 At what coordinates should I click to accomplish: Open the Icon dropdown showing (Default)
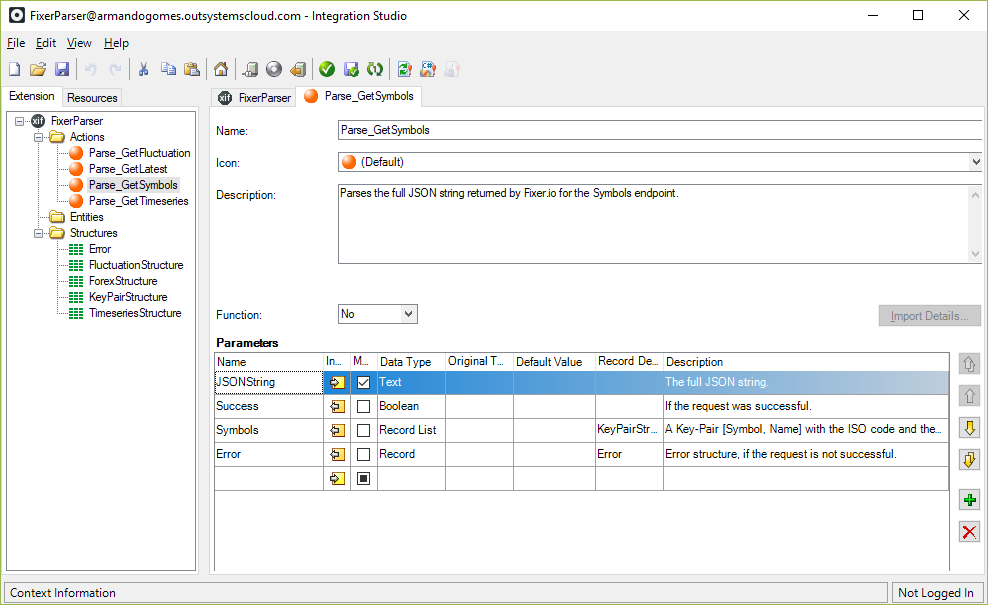[976, 162]
